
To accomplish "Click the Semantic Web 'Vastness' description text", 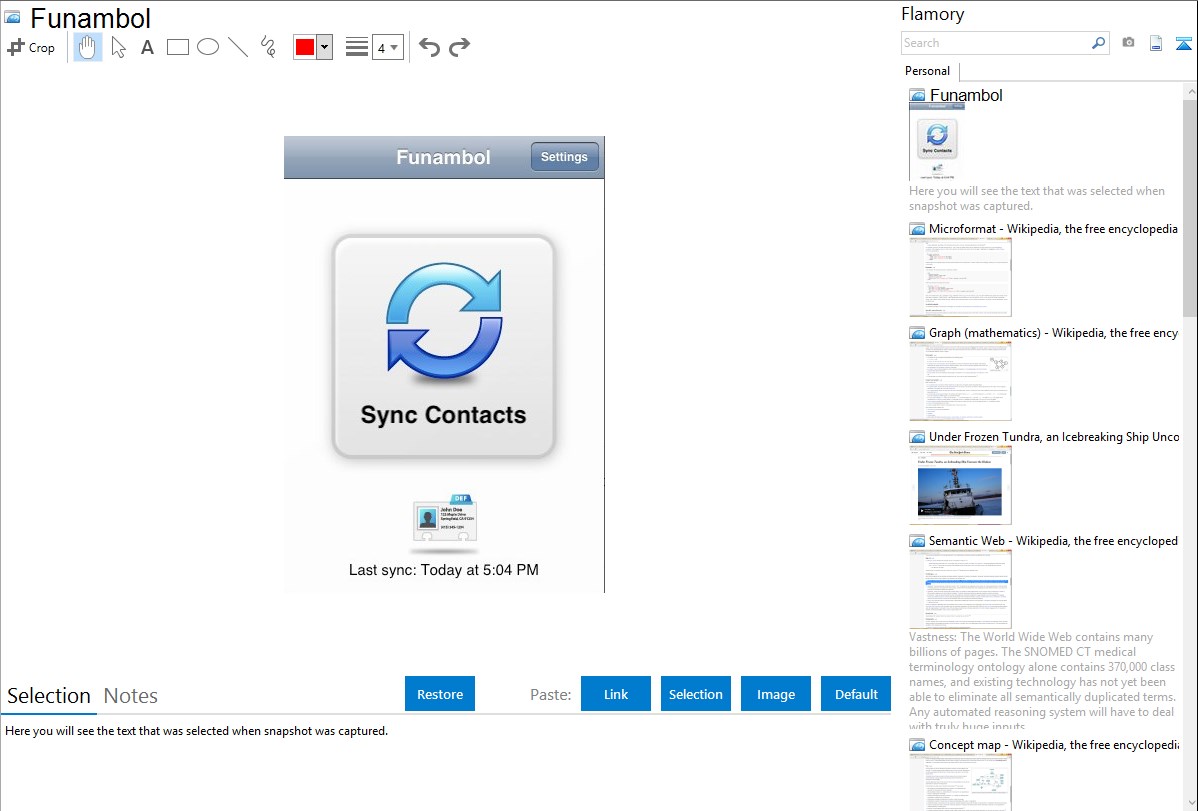I will pos(1042,681).
